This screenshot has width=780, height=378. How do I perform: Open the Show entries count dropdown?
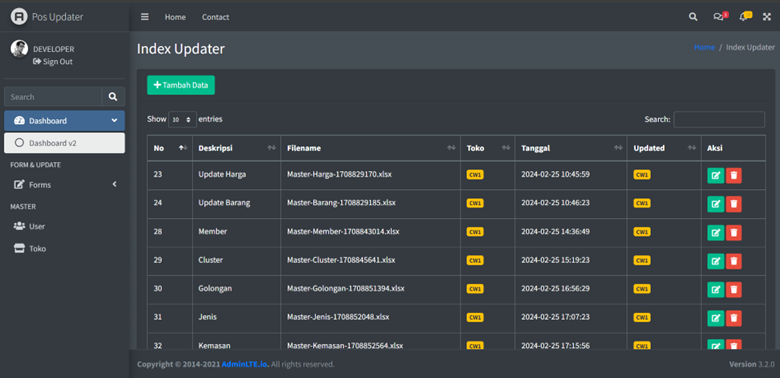[182, 119]
